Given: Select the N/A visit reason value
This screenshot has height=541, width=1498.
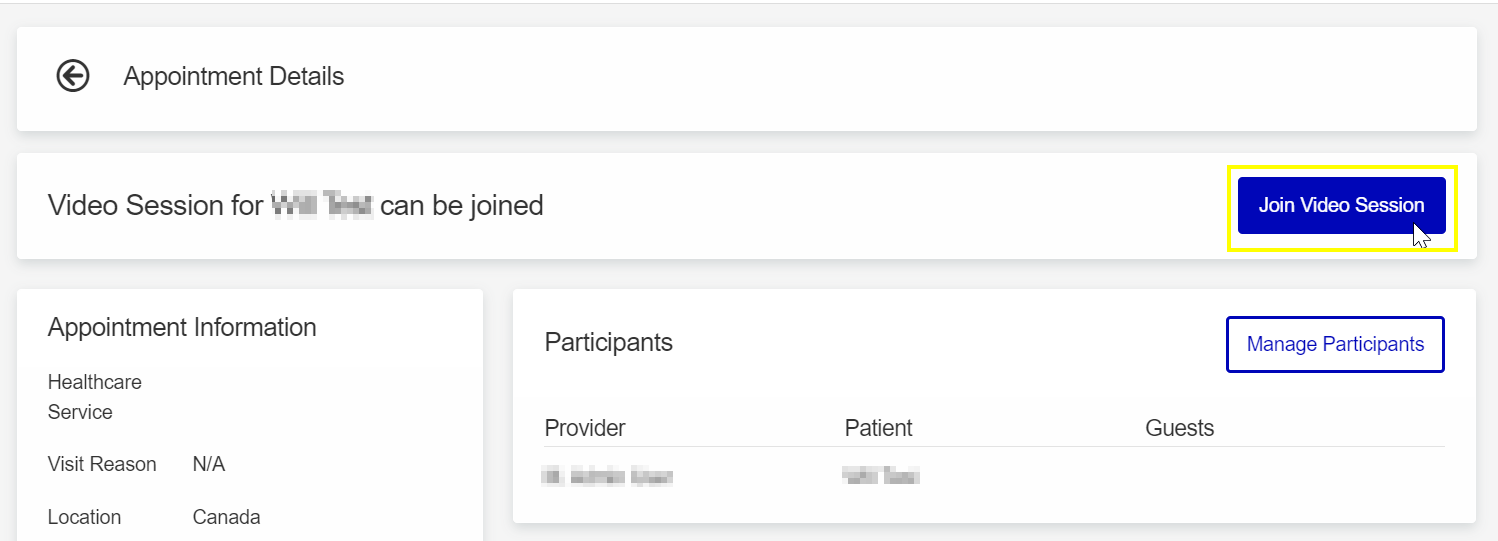Looking at the screenshot, I should tap(209, 464).
